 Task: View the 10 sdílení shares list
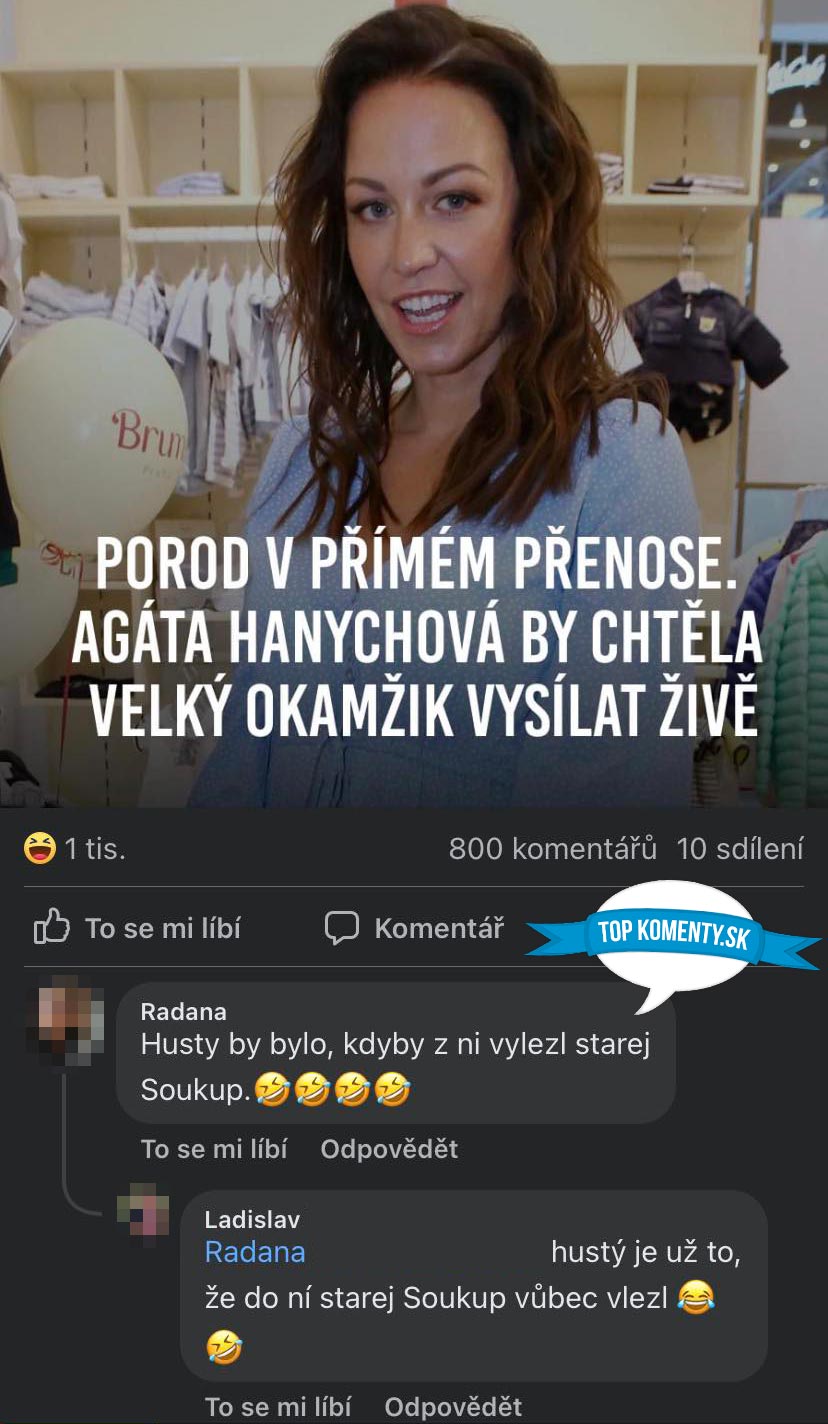pyautogui.click(x=740, y=849)
